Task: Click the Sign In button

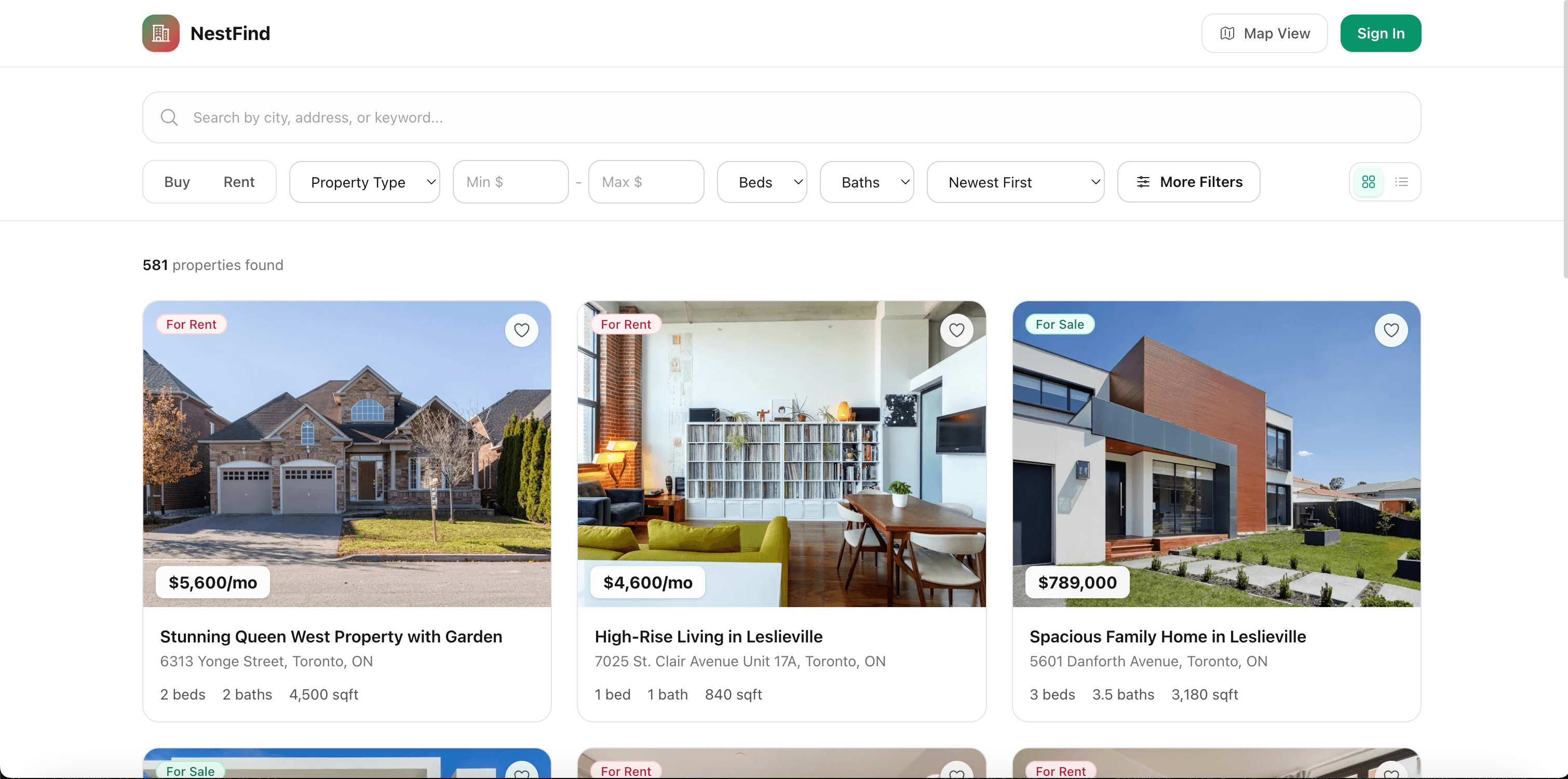Action: (1380, 33)
